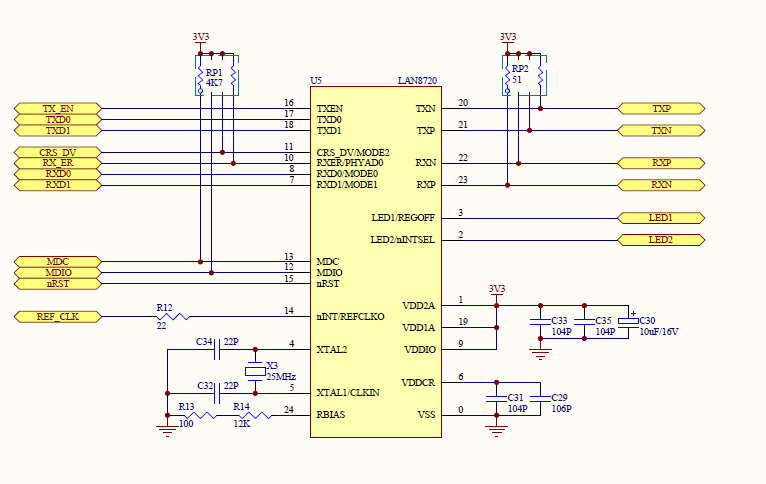Click the LED1 output port
The width and height of the screenshot is (766, 484).
tap(661, 218)
